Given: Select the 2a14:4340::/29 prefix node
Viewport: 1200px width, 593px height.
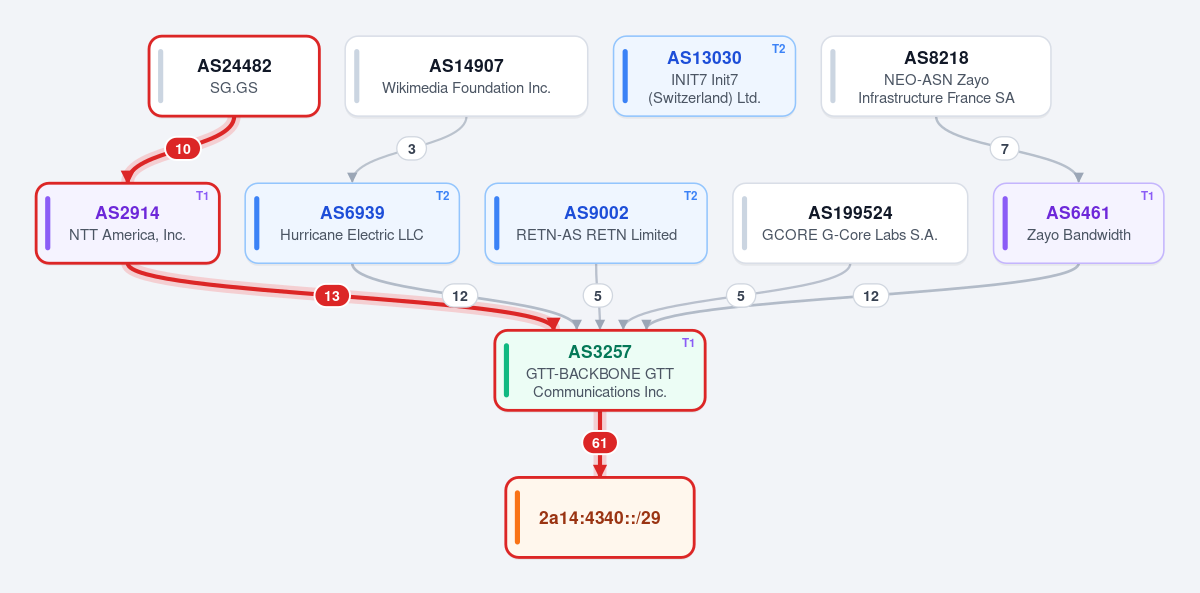Looking at the screenshot, I should (600, 517).
